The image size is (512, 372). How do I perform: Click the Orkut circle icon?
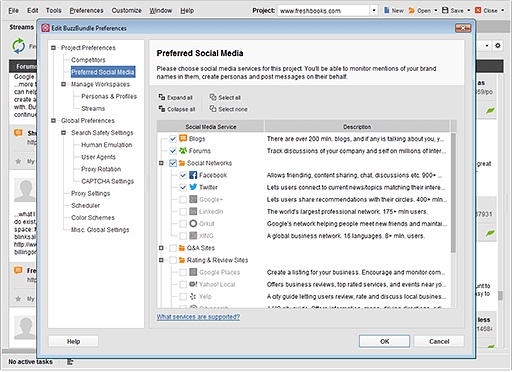[193, 223]
